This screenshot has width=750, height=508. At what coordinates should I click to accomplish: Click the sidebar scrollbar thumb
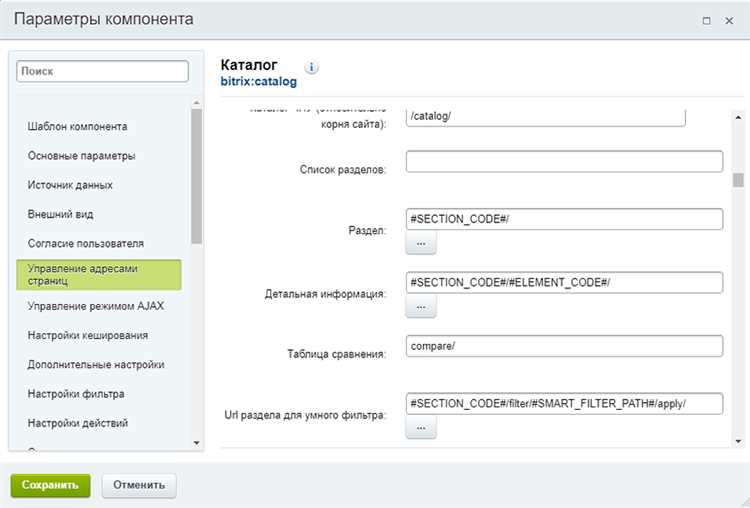pos(196,176)
